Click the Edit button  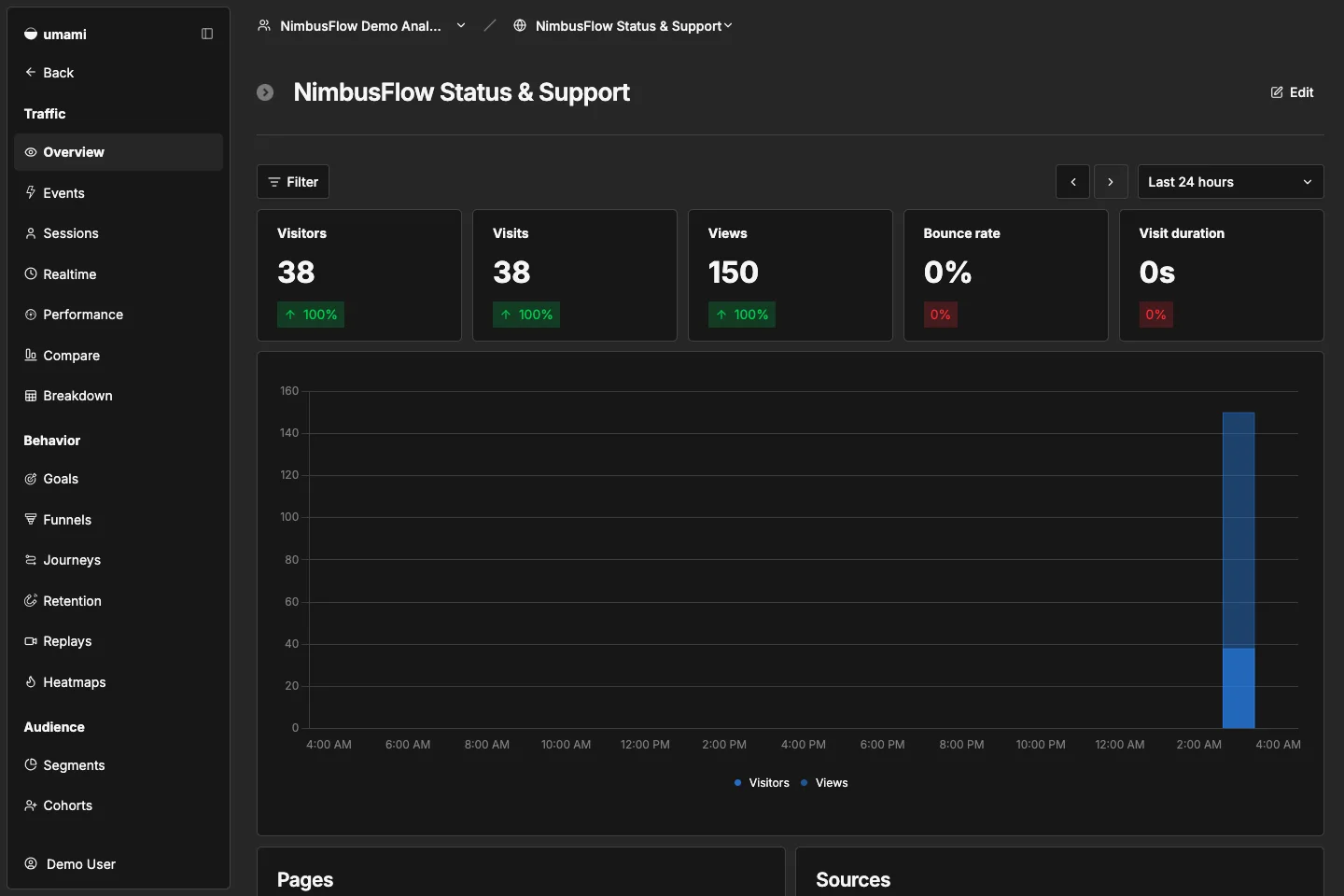pos(1292,92)
